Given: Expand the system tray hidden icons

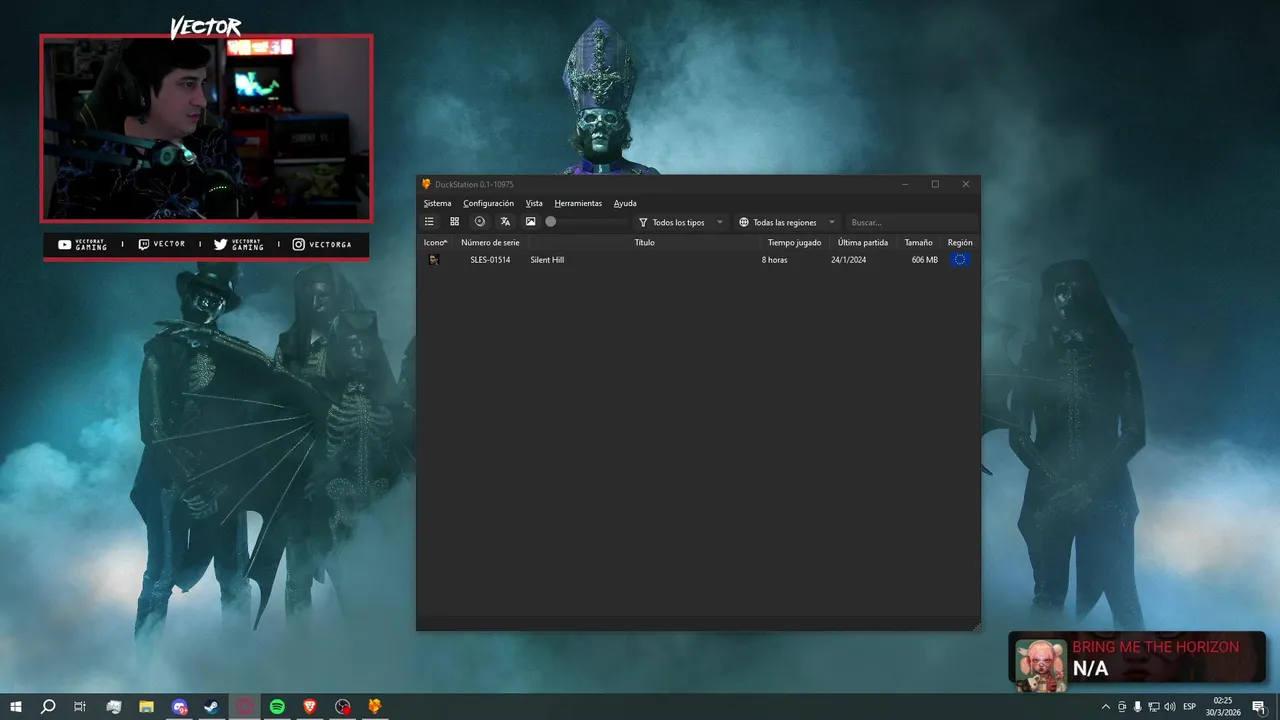Looking at the screenshot, I should point(1105,707).
